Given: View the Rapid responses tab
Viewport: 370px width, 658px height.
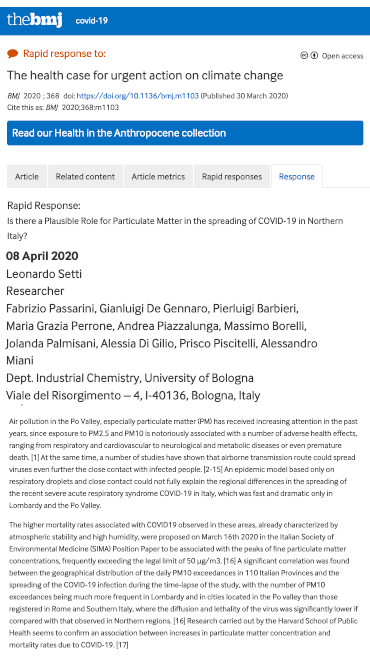Looking at the screenshot, I should (x=232, y=177).
